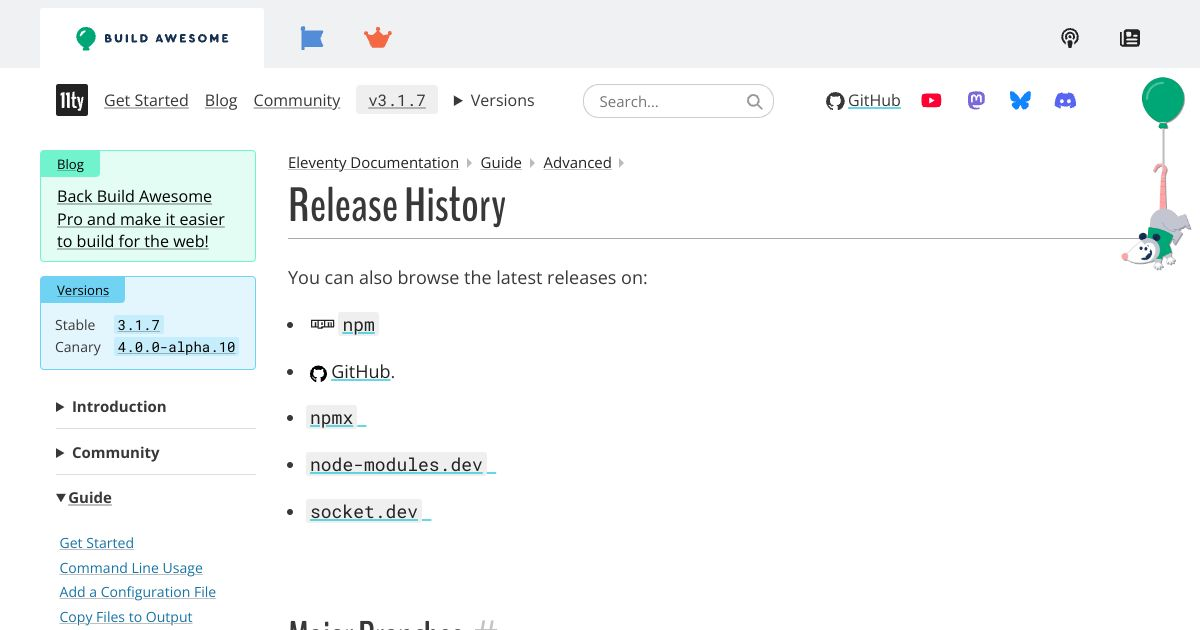Open the npmx link
The height and width of the screenshot is (630, 1200).
tap(332, 418)
